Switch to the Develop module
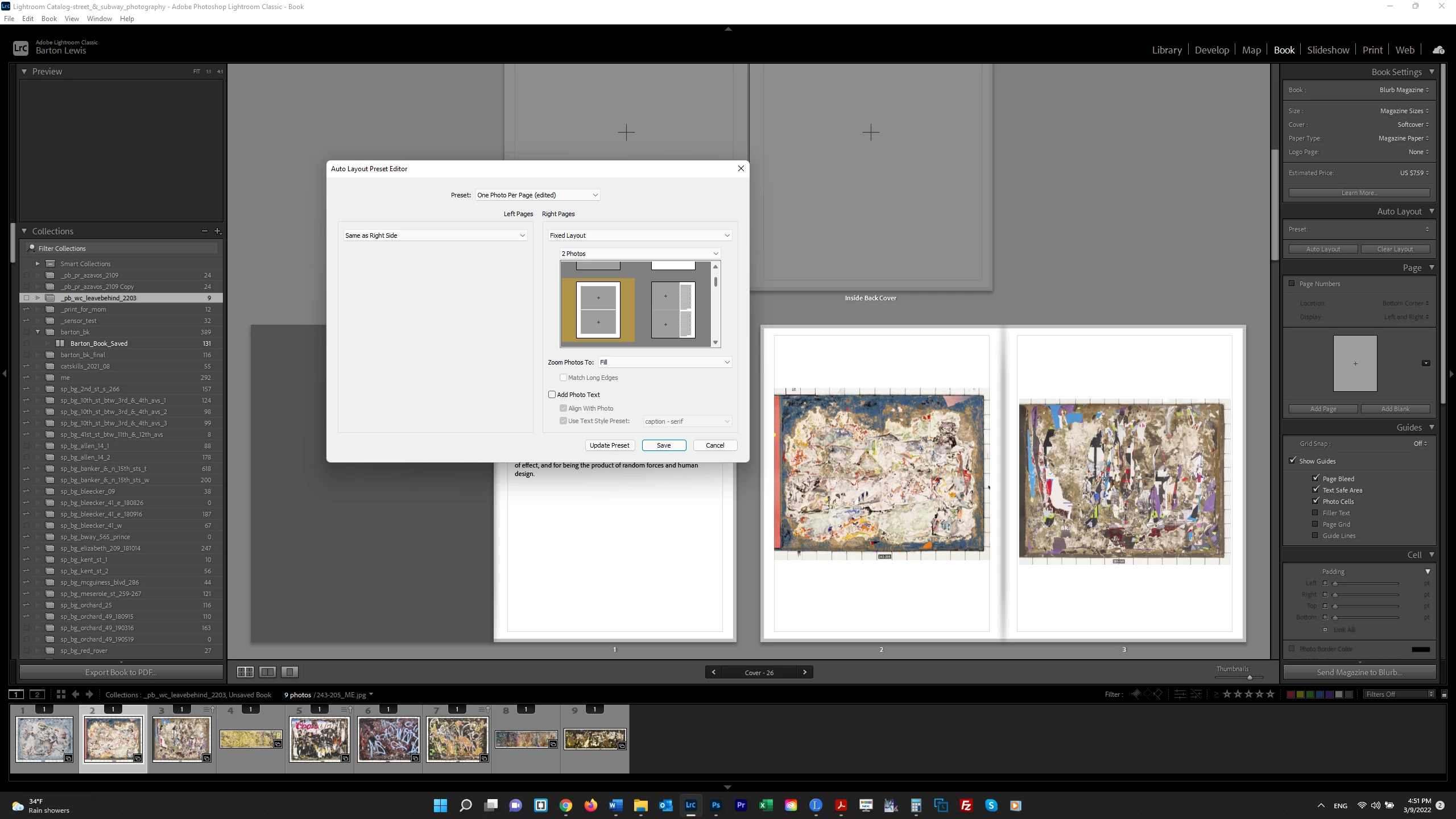 1211,50
